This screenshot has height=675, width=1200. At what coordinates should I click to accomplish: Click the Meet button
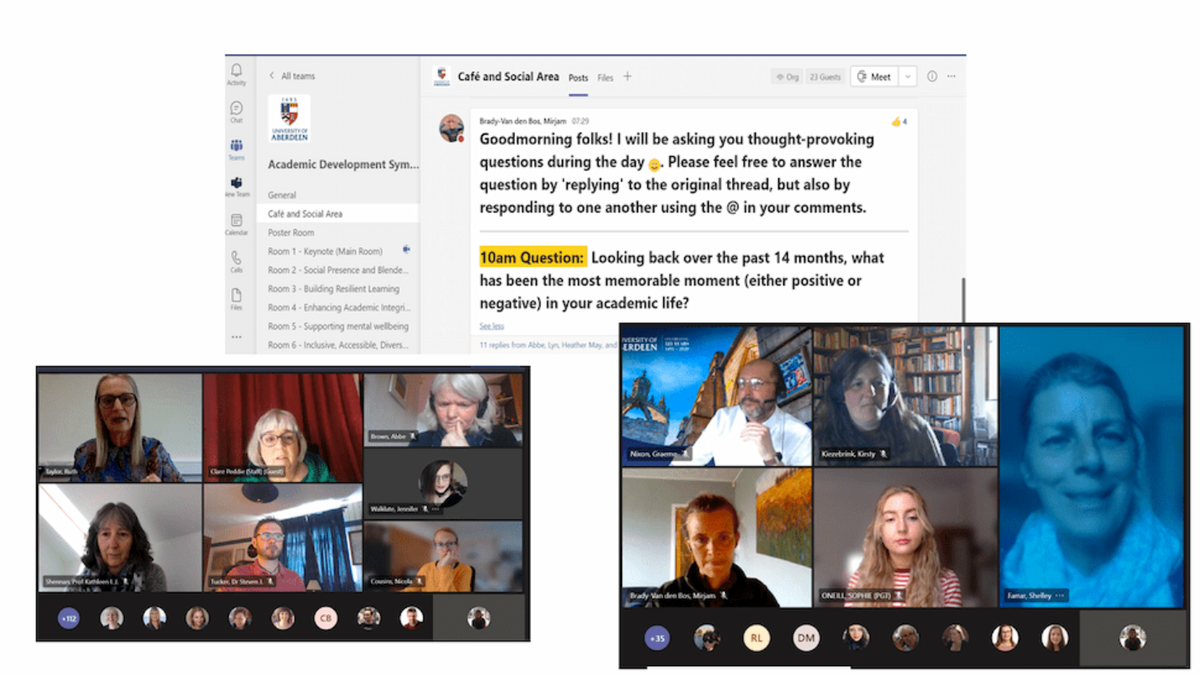873,76
